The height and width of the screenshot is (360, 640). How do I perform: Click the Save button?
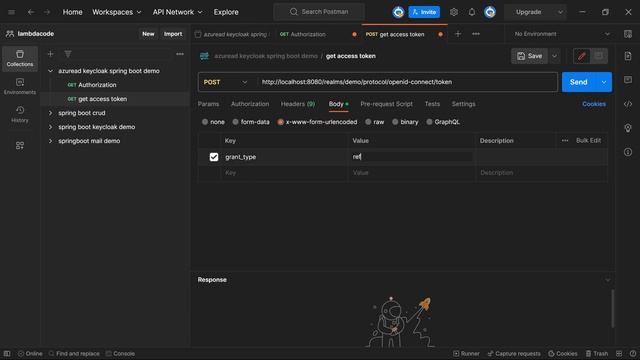(x=529, y=56)
